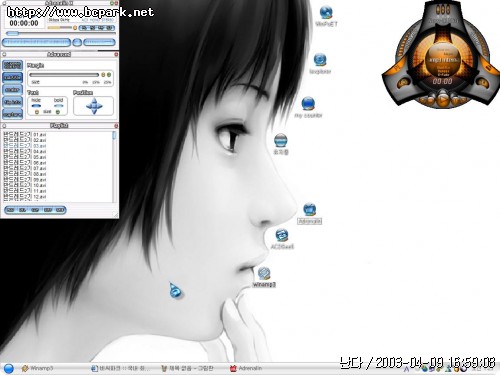The height and width of the screenshot is (375, 500).
Task: Click the four-button group beside the volume slider
Action: [x=97, y=28]
